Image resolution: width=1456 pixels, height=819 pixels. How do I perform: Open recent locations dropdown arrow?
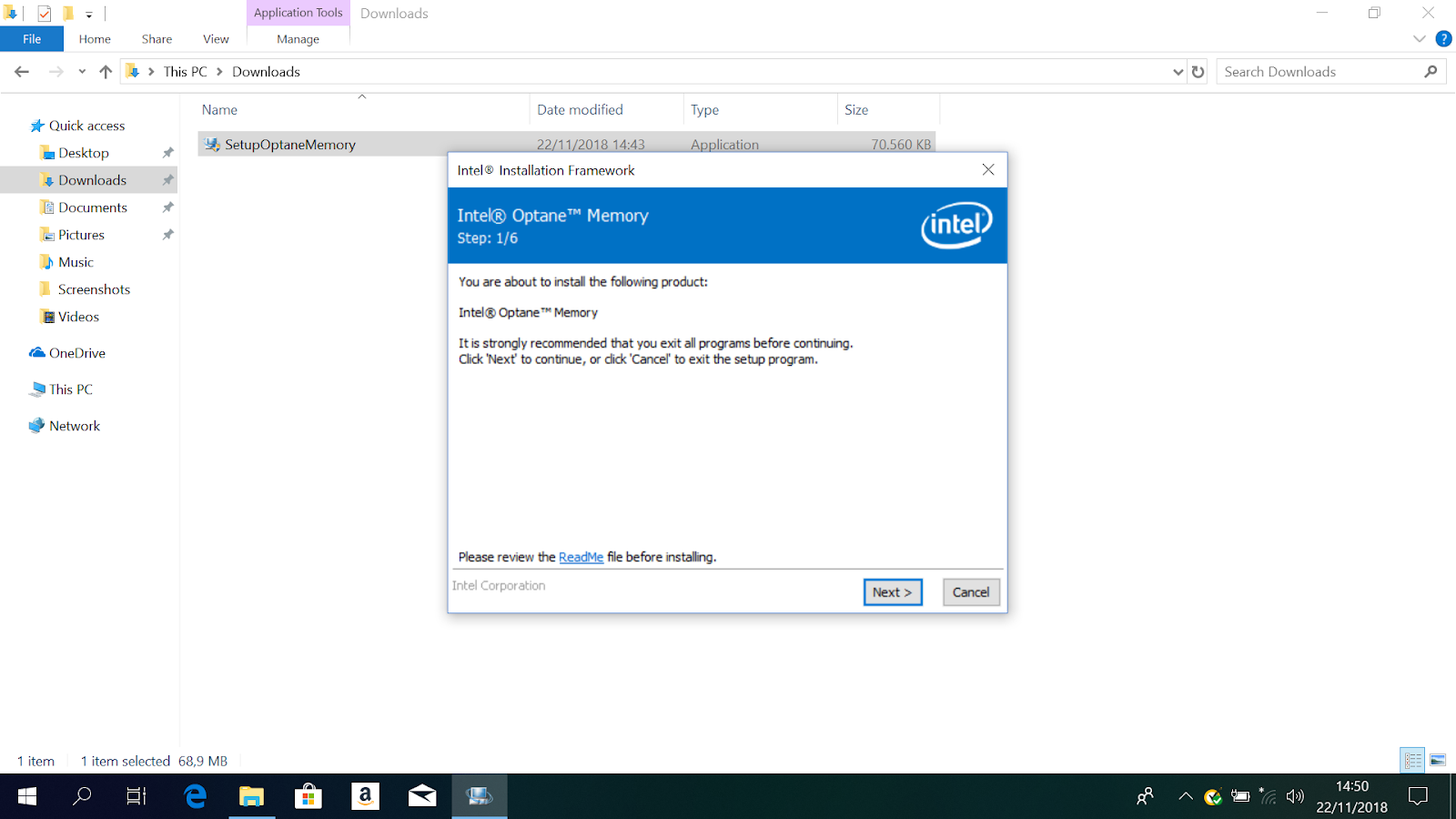coord(82,72)
